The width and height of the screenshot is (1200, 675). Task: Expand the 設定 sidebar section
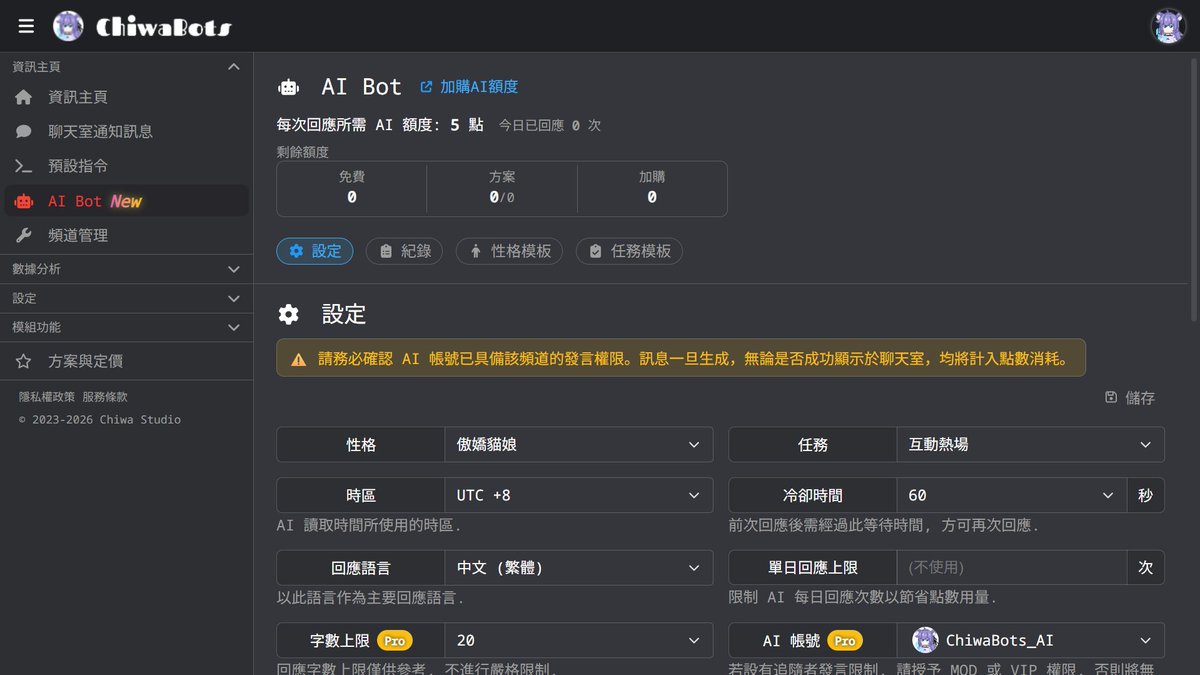click(126, 298)
